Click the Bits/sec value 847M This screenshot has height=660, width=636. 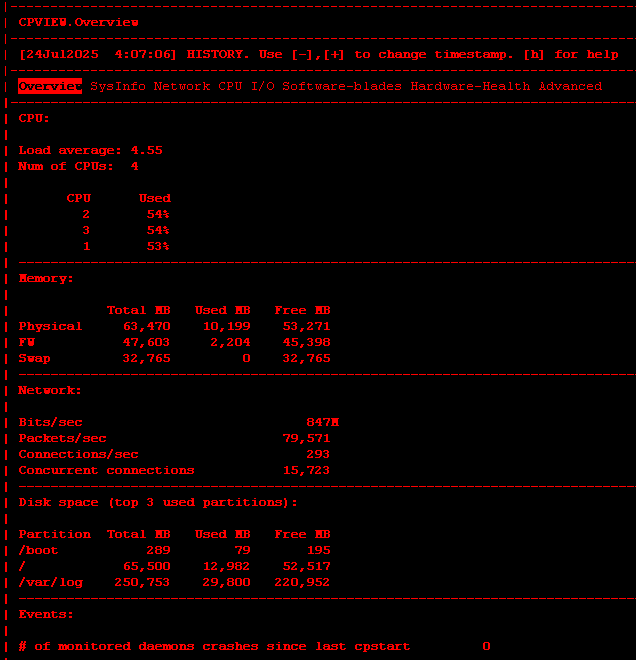click(x=322, y=422)
